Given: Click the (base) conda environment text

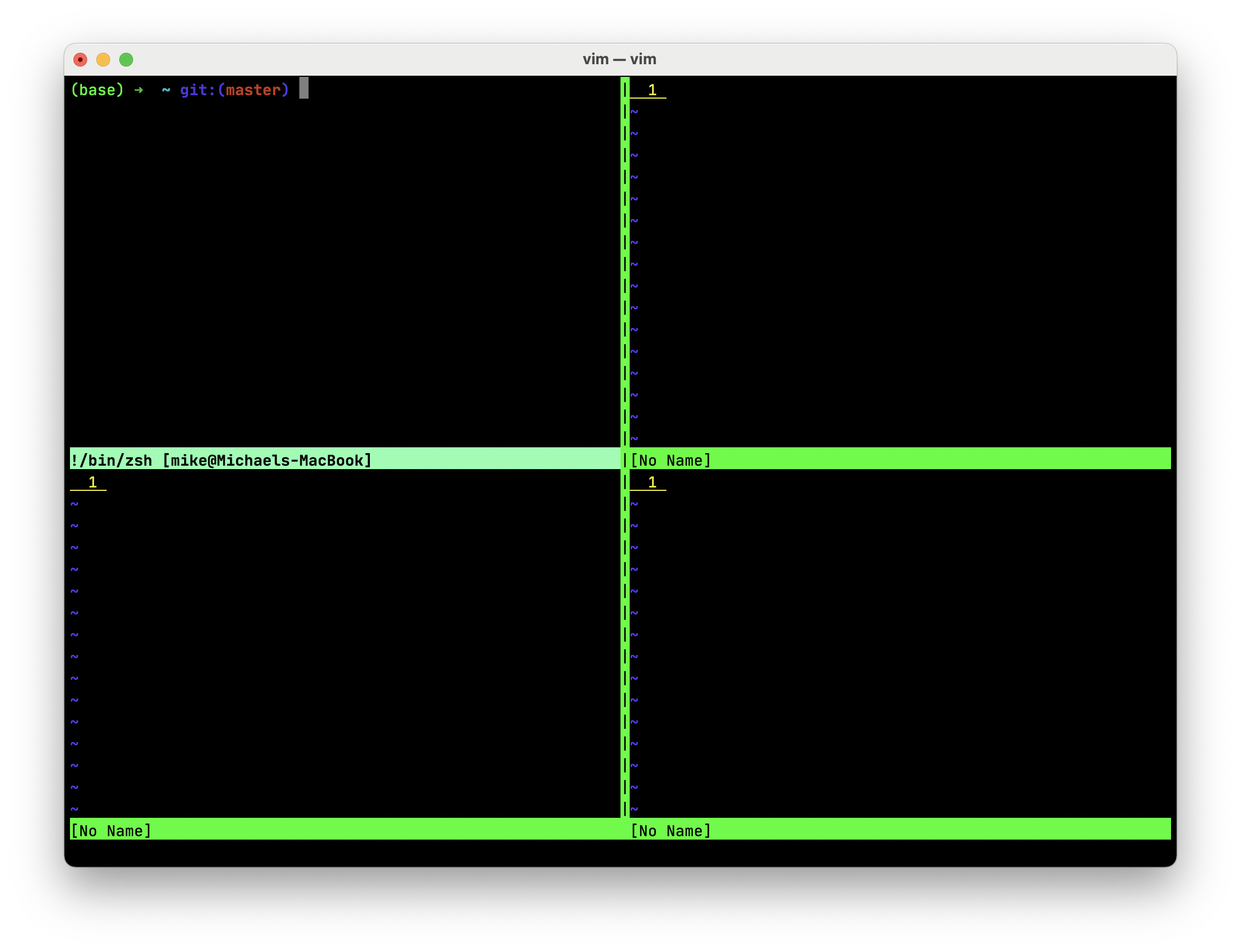Looking at the screenshot, I should 97,90.
